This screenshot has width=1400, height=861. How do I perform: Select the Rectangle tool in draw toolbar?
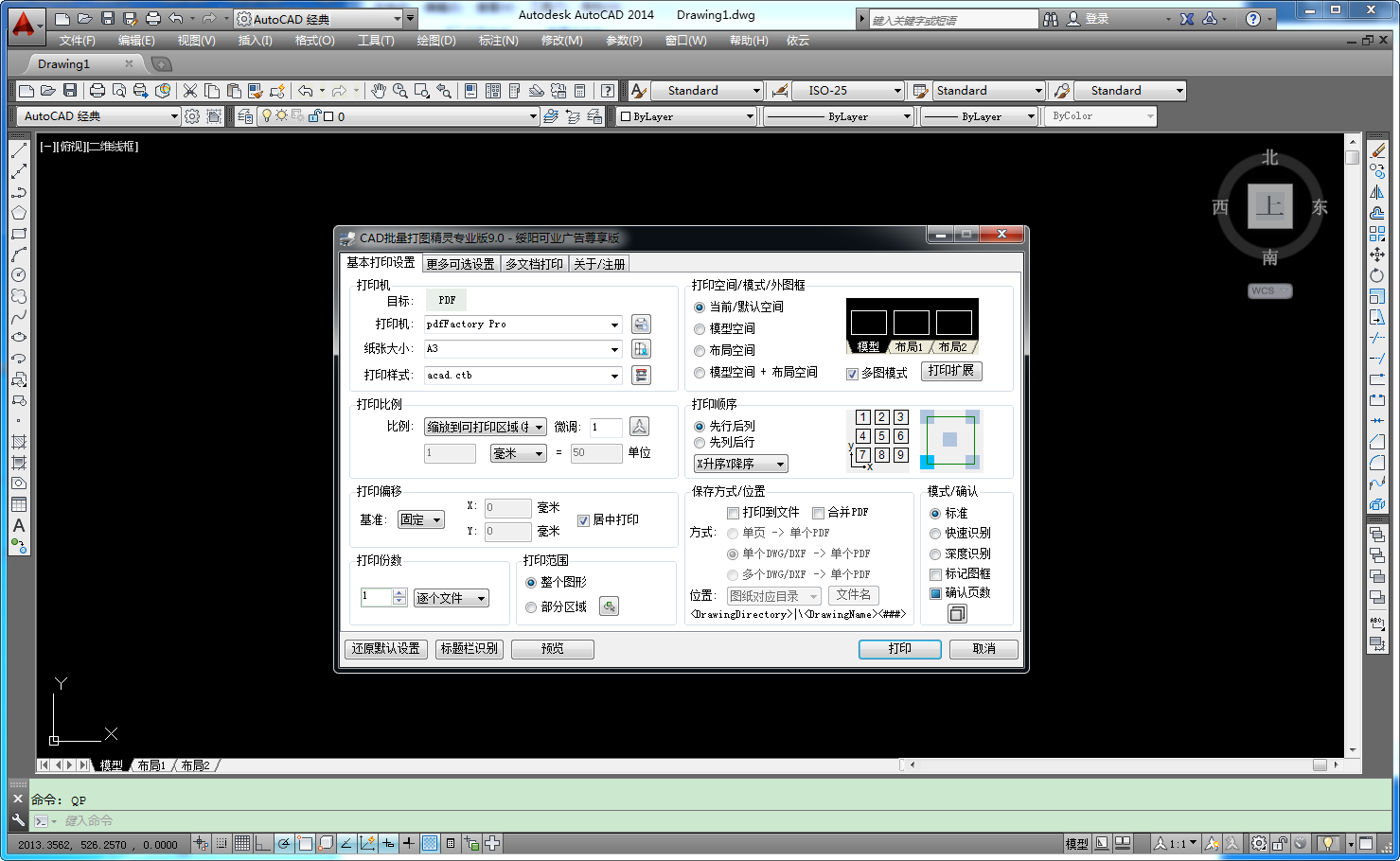[19, 234]
